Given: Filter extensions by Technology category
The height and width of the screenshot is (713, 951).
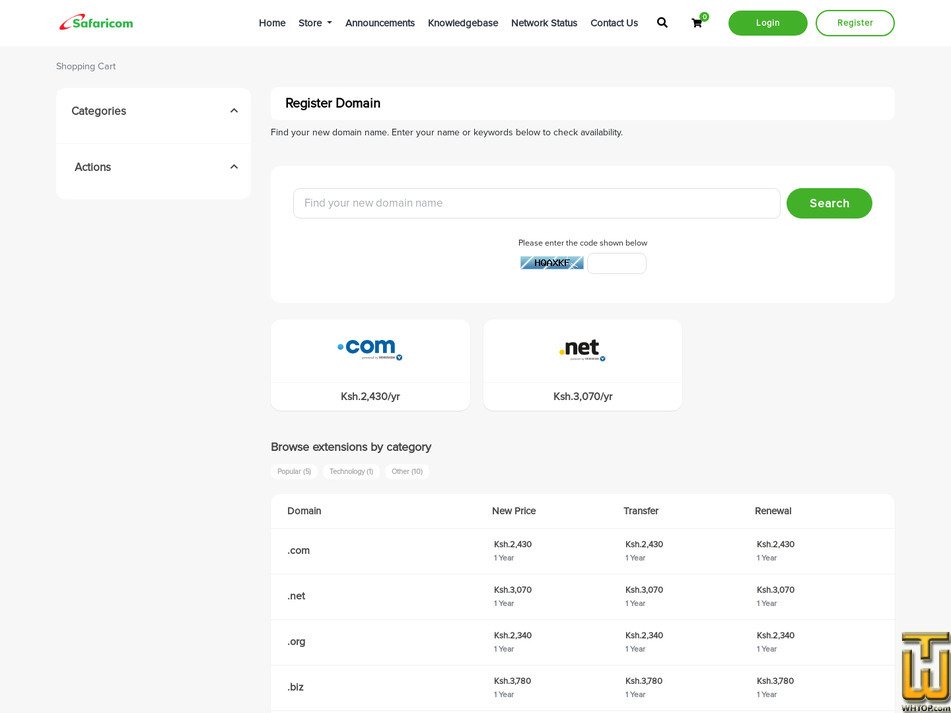Looking at the screenshot, I should coord(351,471).
